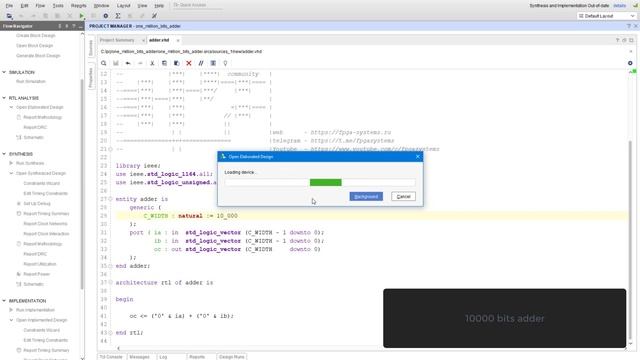Toggle code fold marker at line 43
The width and height of the screenshot is (640, 360).
pos(110,332)
